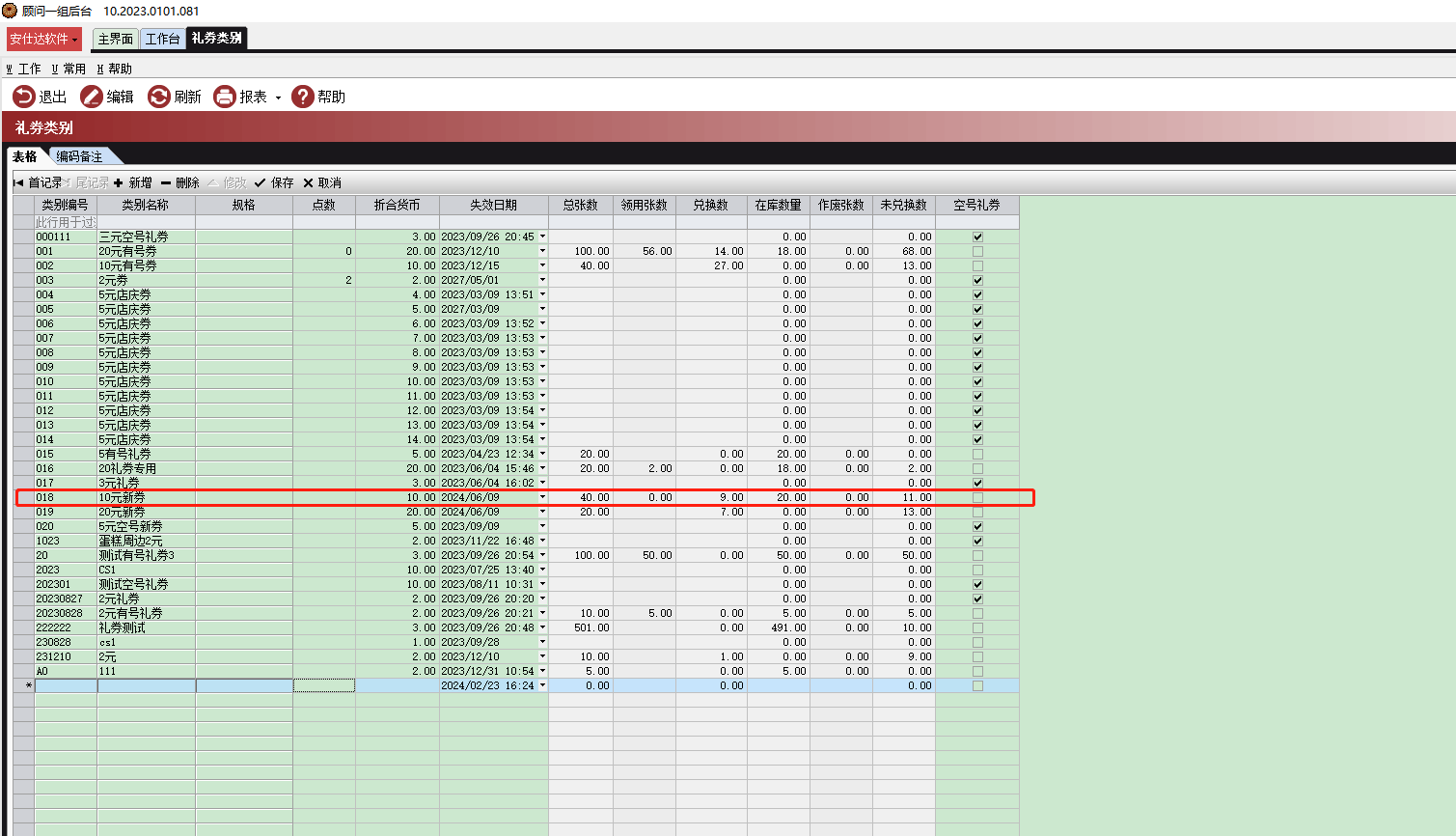Toggle 空号礼券 checkbox for row 000111
This screenshot has height=836, width=1456.
(x=977, y=237)
